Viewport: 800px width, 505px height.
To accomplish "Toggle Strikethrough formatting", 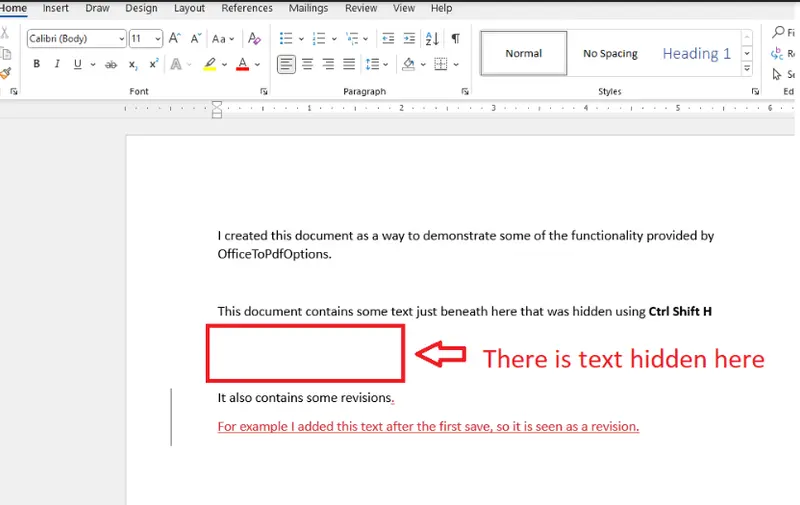I will (x=111, y=64).
